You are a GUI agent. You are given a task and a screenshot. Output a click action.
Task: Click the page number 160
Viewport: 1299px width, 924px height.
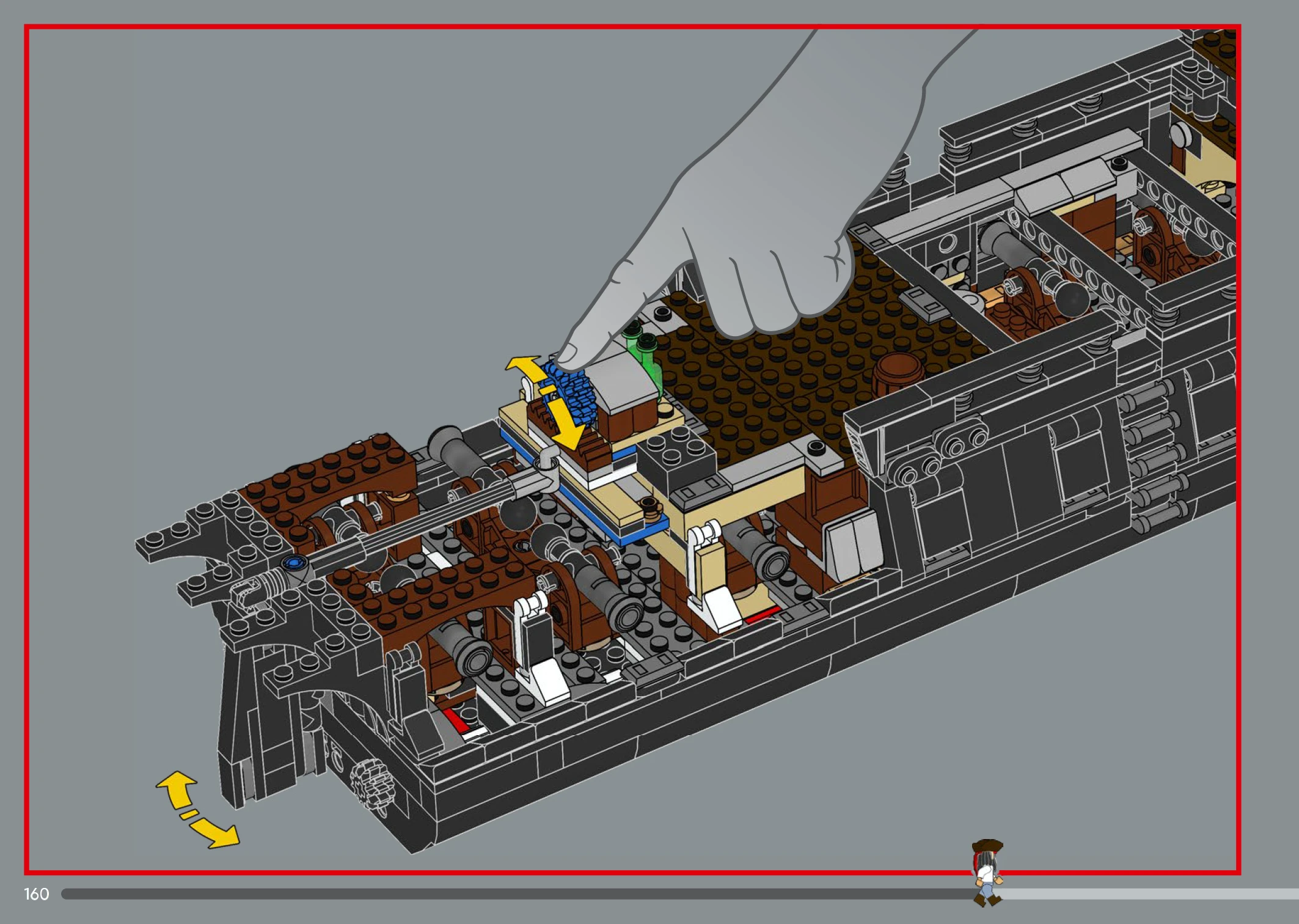pos(36,894)
